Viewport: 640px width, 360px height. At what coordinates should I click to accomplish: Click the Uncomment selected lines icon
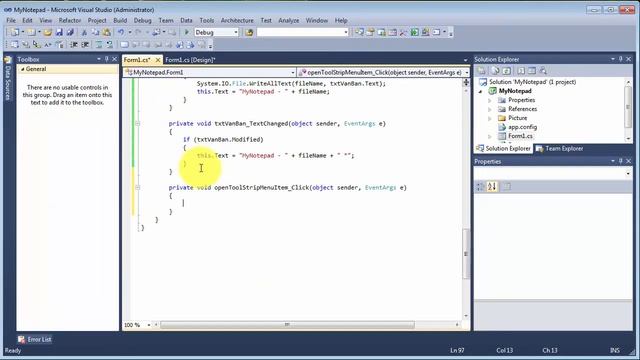coord(109,44)
